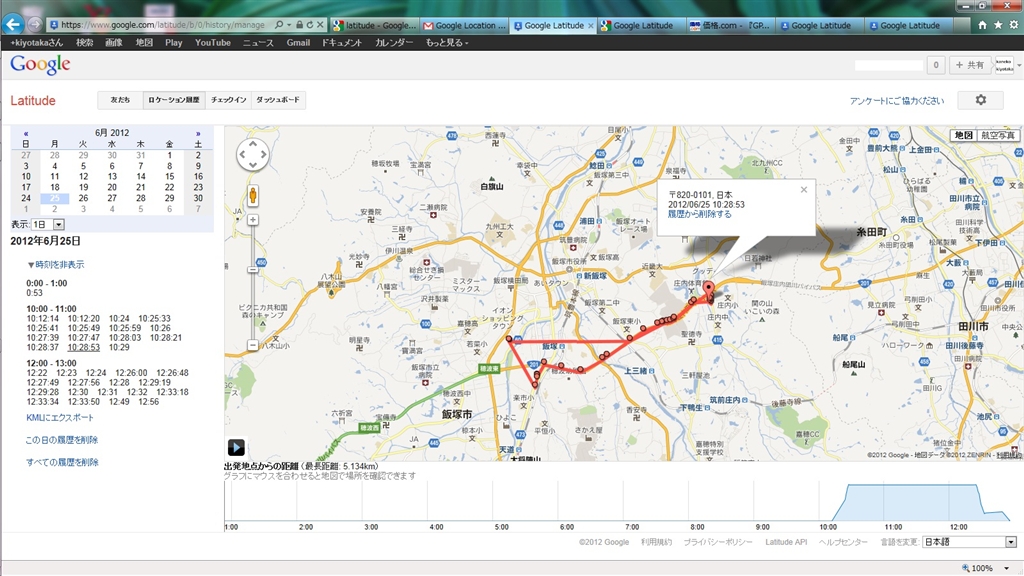Open Gmail from the Google bar
Viewport: 1024px width, 576px height.
pyautogui.click(x=298, y=42)
